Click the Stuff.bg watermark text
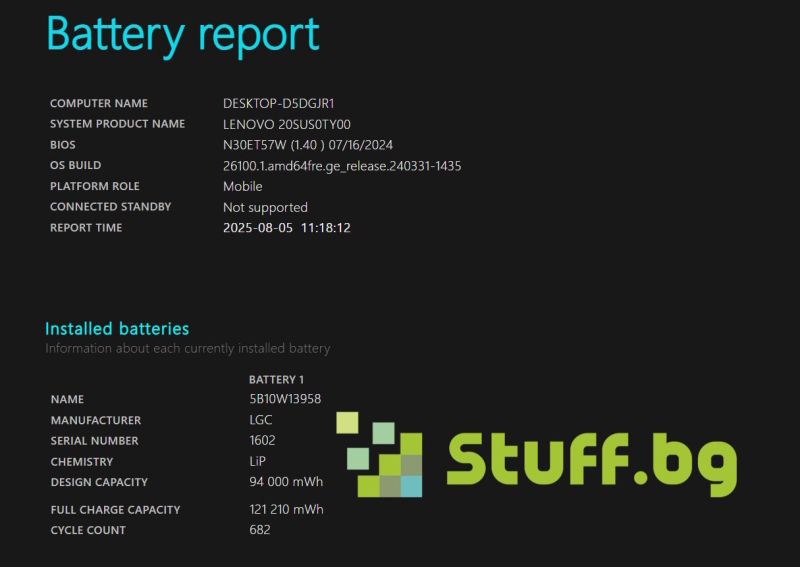 tap(591, 461)
